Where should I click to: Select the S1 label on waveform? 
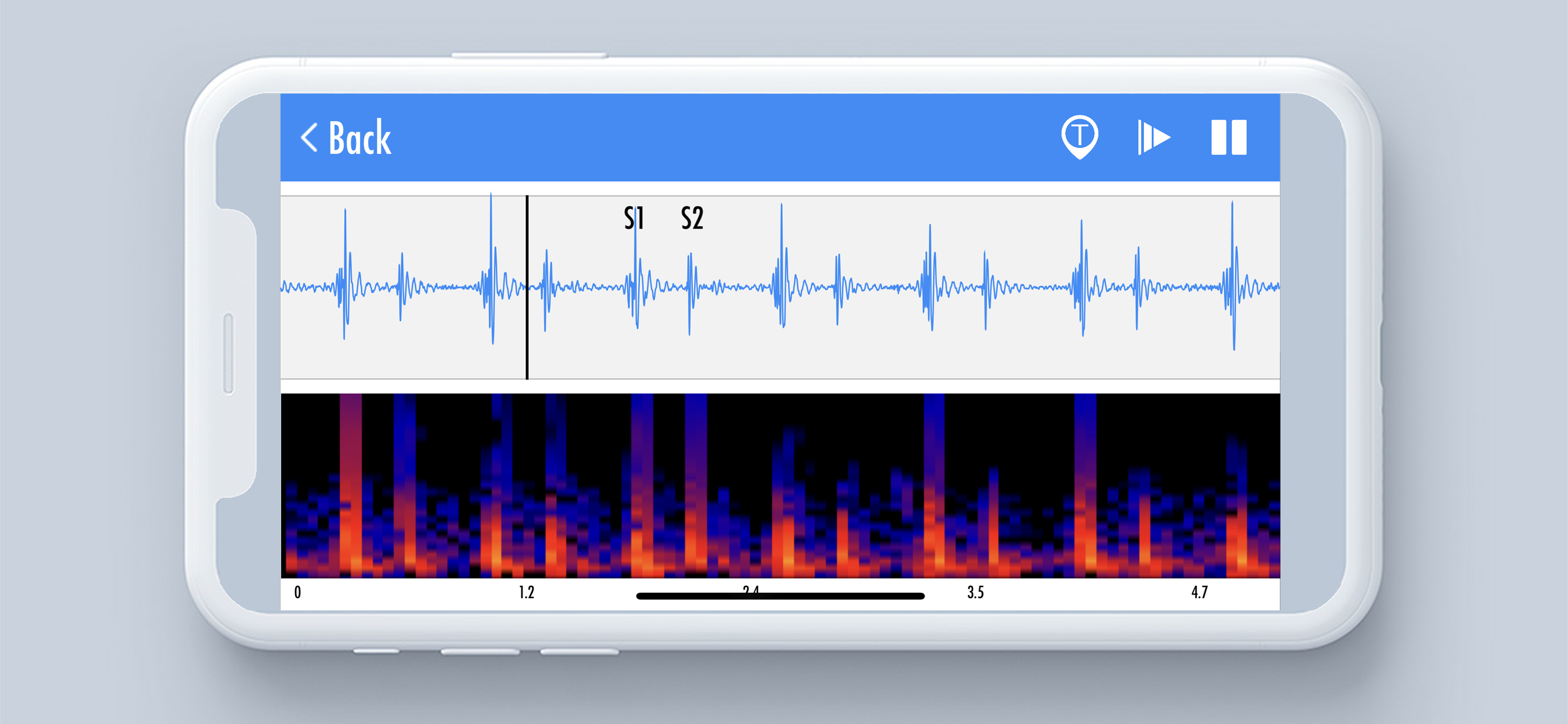[633, 218]
